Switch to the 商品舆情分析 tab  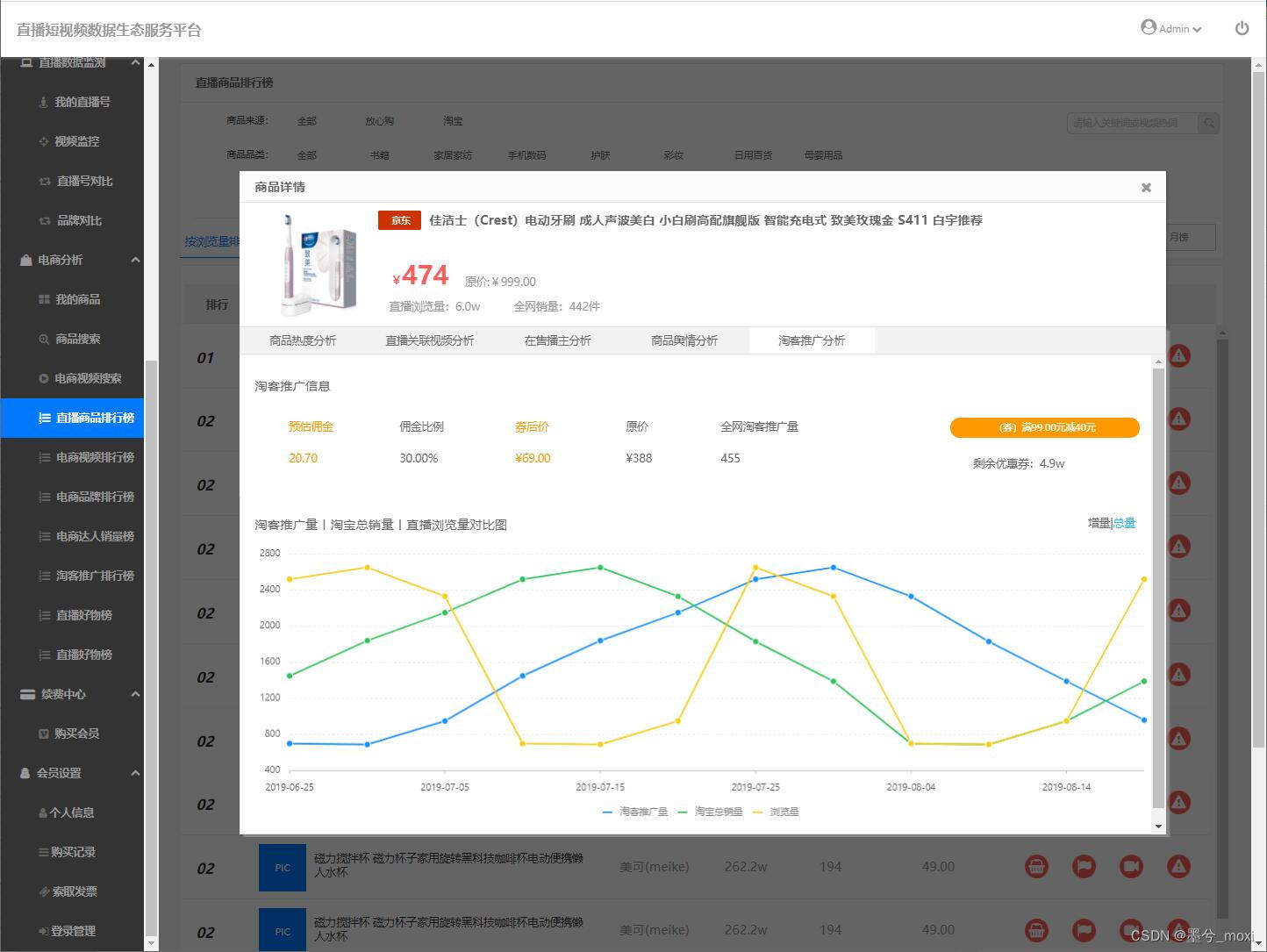[x=684, y=340]
